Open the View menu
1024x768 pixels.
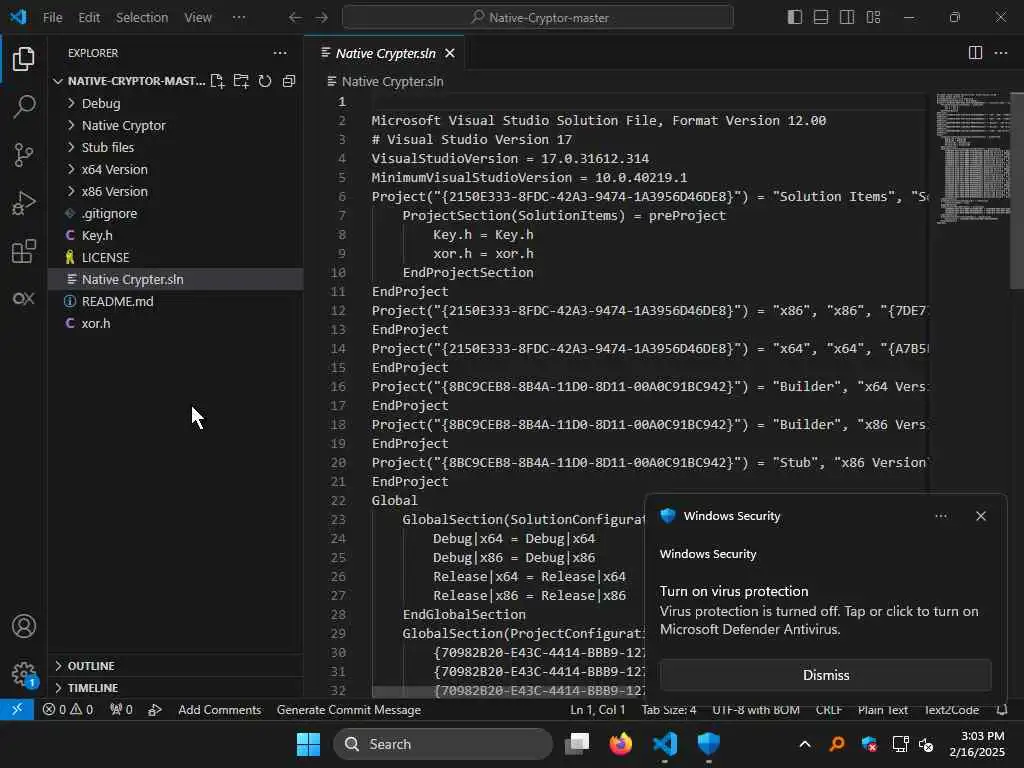(x=197, y=18)
